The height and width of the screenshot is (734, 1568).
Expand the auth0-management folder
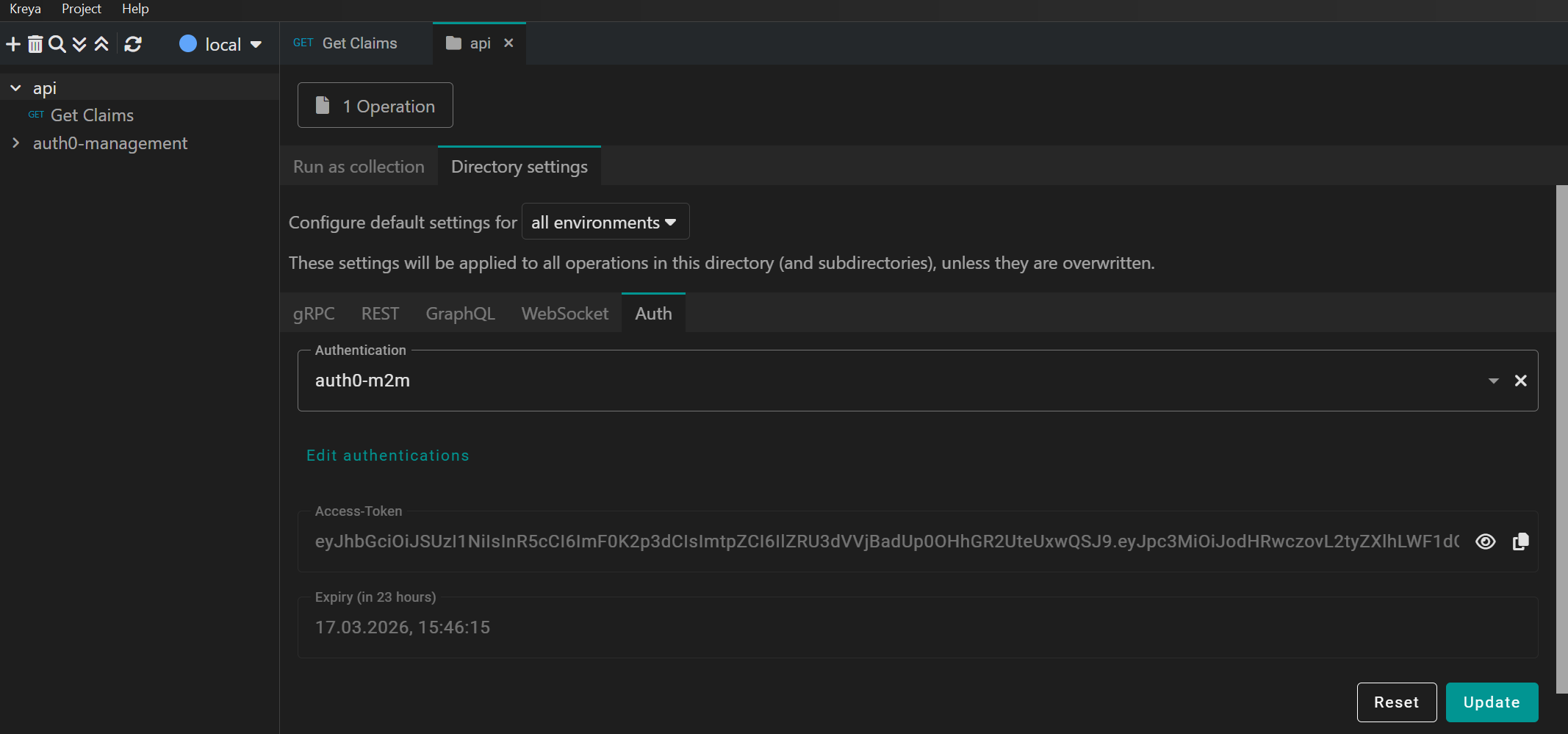(15, 143)
